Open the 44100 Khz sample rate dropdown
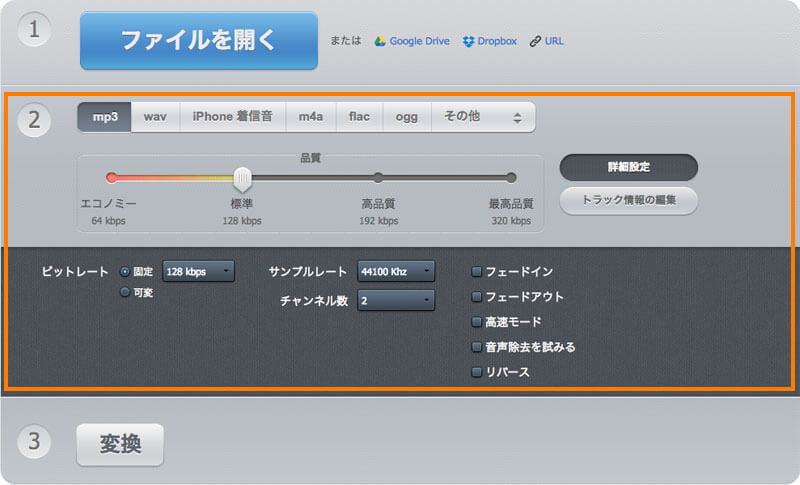The image size is (800, 485). (396, 271)
